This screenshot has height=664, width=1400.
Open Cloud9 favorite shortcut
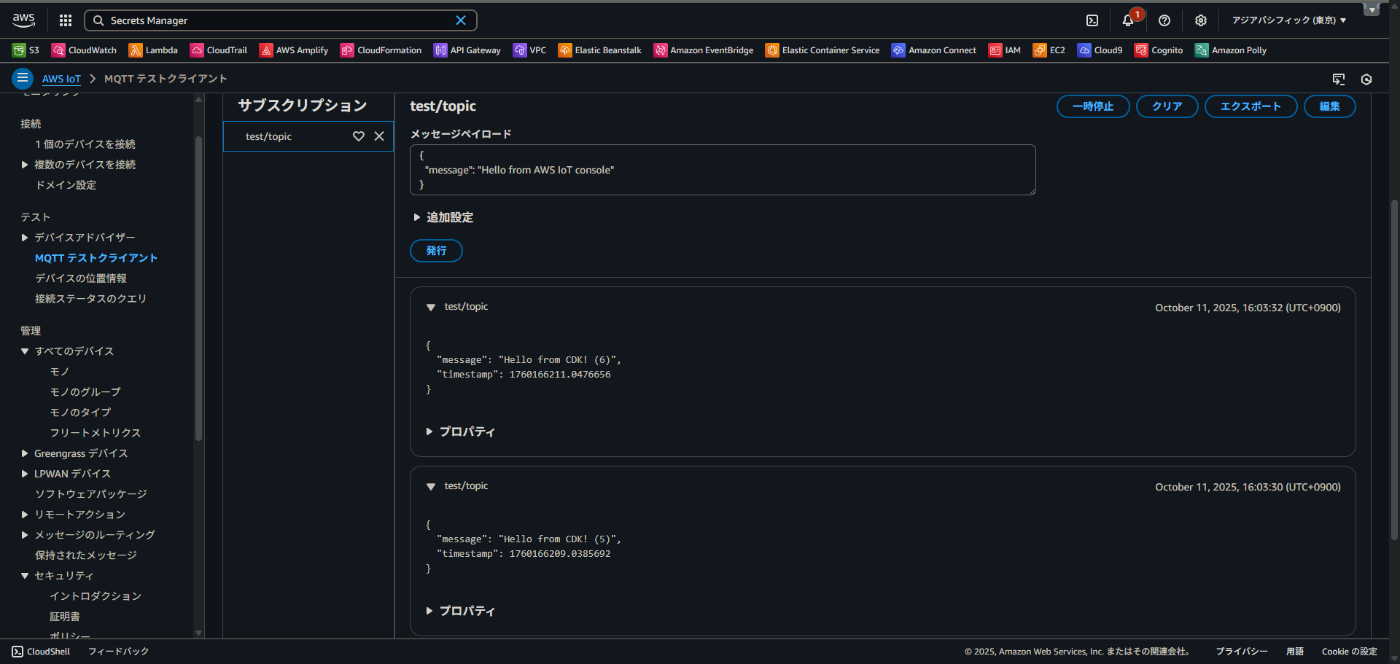coord(1100,50)
